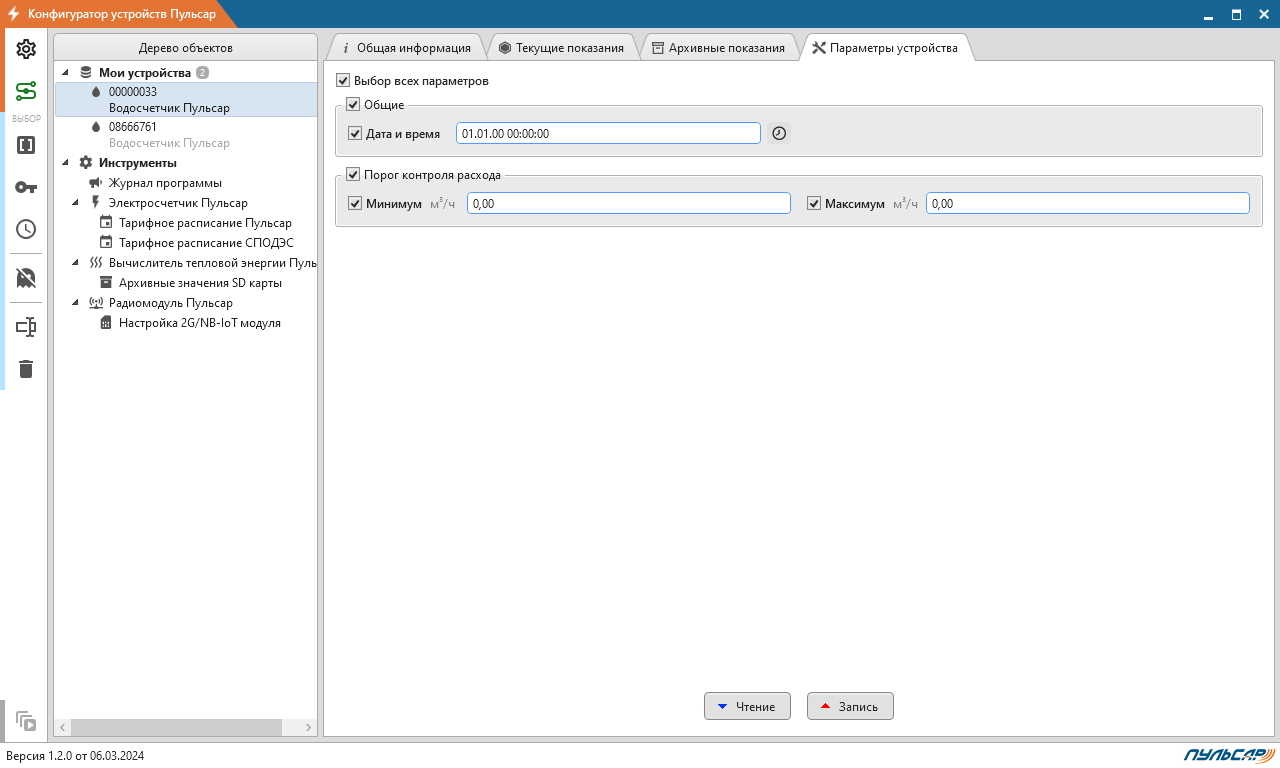Uncheck the Минимум checkbox
The image size is (1280, 768).
tap(355, 203)
